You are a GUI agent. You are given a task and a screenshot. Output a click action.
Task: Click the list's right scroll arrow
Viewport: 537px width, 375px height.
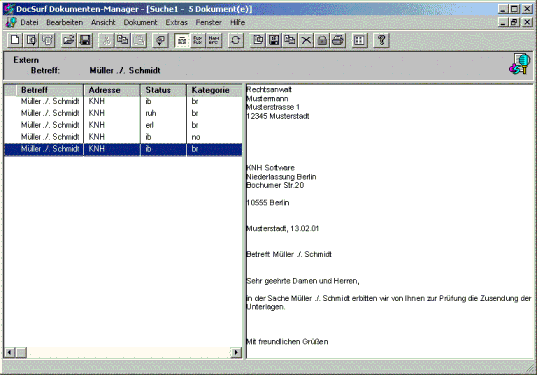point(236,352)
